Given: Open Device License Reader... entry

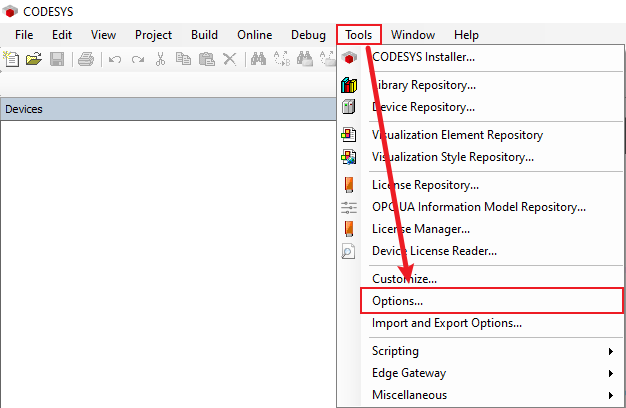Looking at the screenshot, I should (x=480, y=251).
